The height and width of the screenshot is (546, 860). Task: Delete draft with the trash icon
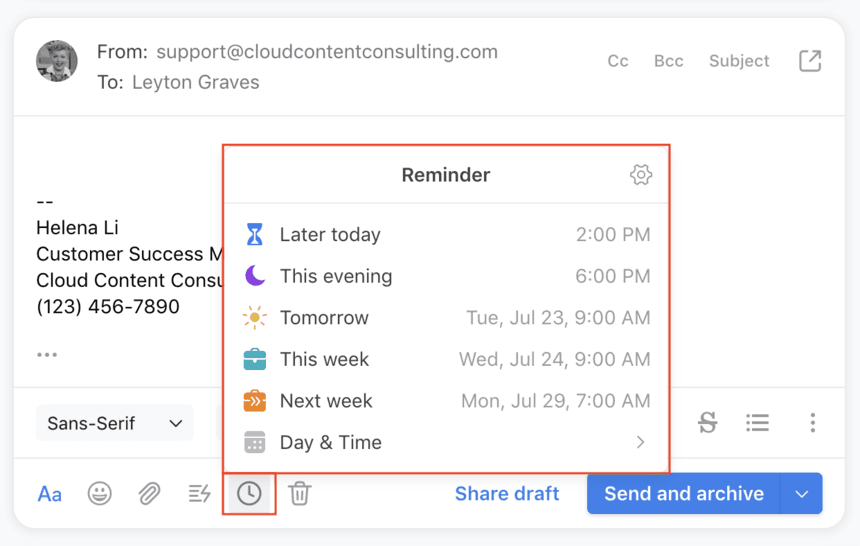coord(299,493)
